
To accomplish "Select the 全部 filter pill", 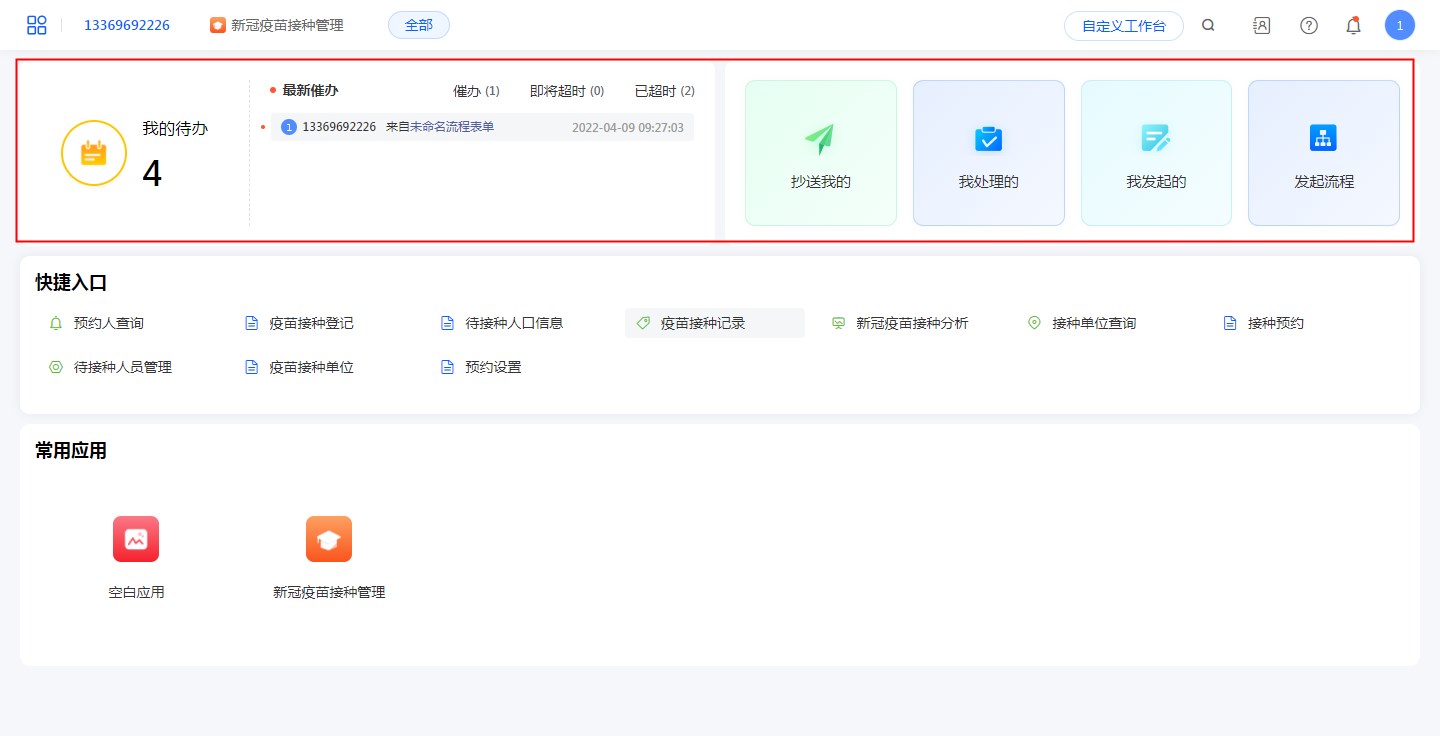I will pyautogui.click(x=418, y=25).
